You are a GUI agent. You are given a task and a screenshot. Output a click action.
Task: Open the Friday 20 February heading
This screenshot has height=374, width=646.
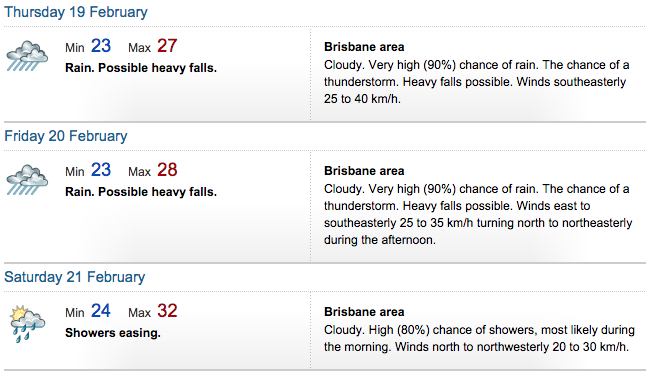pos(66,136)
